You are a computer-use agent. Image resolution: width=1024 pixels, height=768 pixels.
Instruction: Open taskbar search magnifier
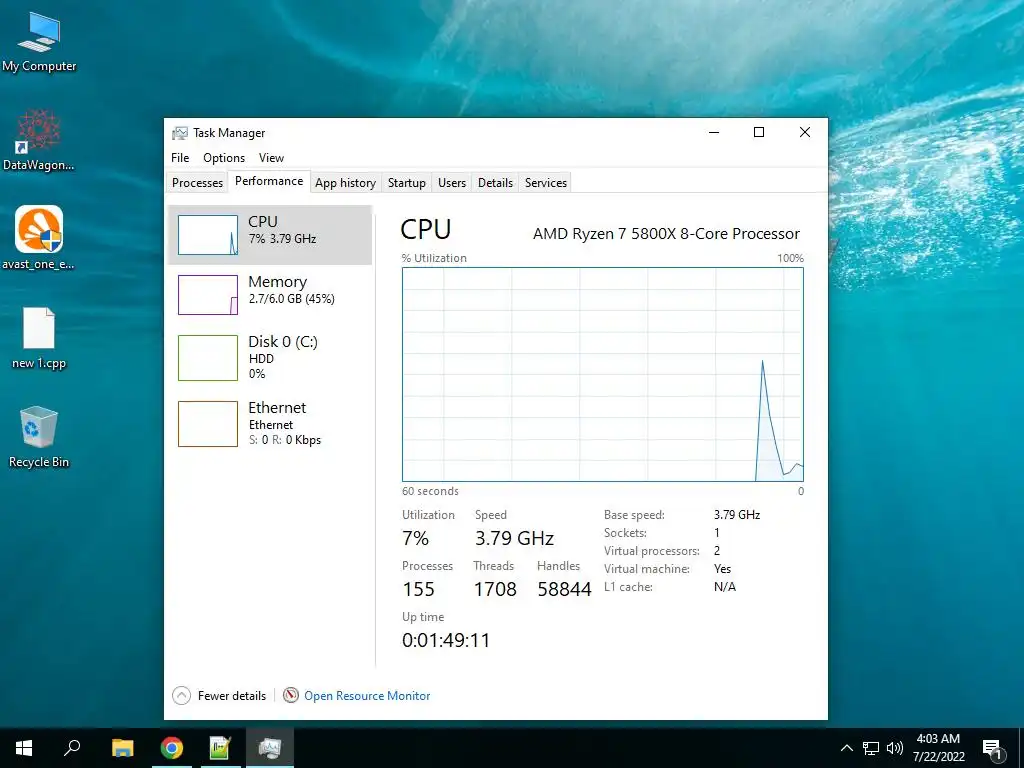pyautogui.click(x=72, y=748)
